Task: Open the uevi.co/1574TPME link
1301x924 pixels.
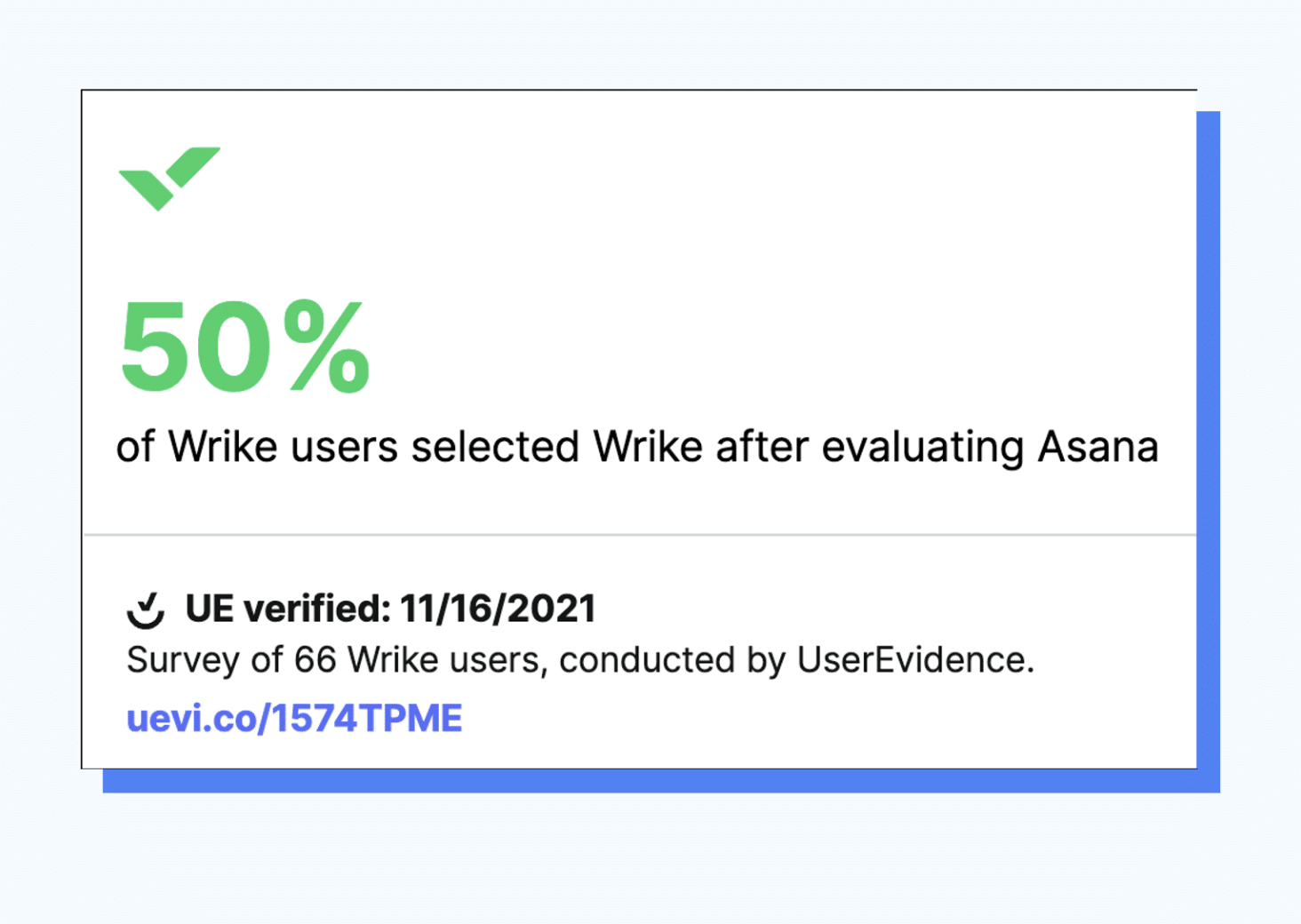Action: (x=294, y=718)
